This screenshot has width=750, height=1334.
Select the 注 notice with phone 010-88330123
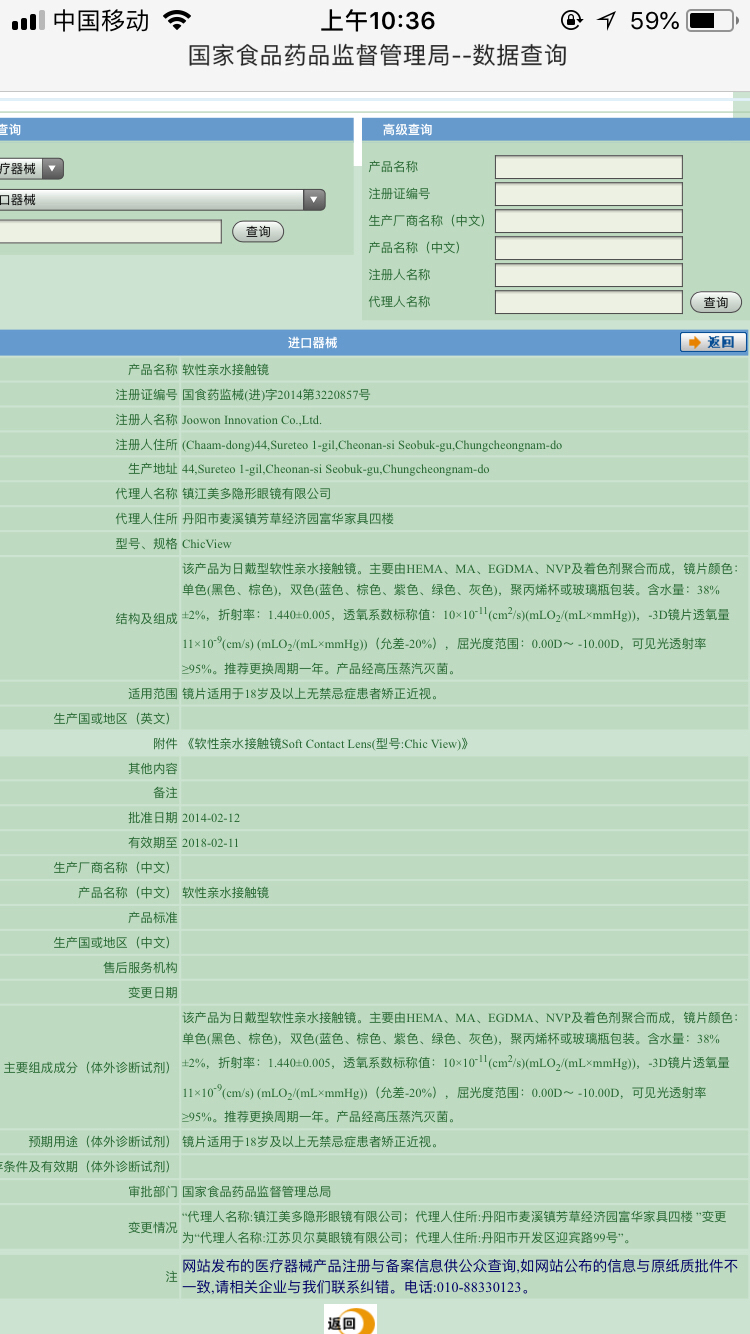460,1277
